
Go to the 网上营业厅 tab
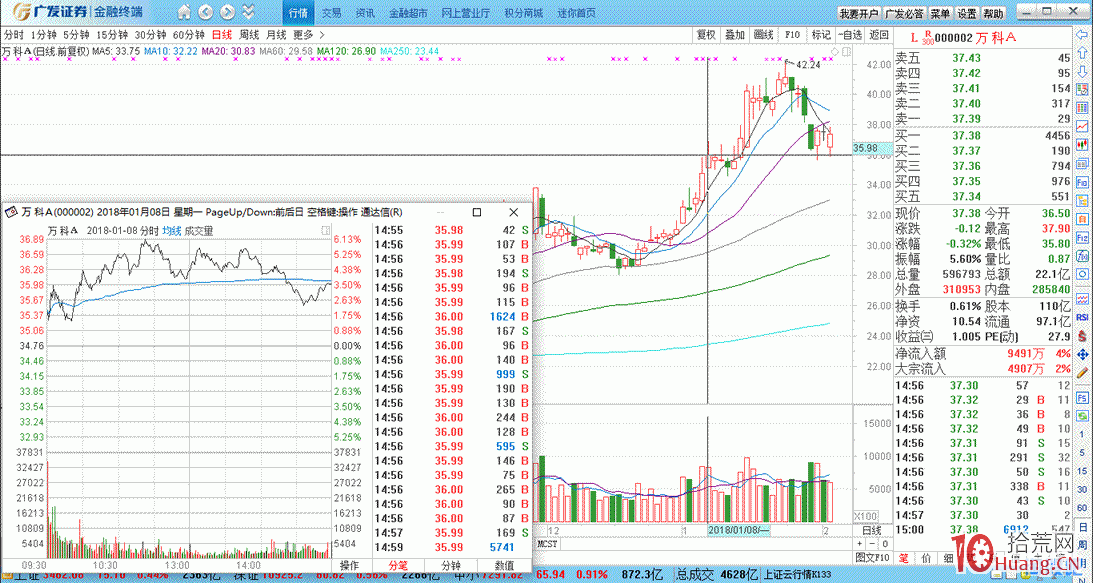pos(466,13)
